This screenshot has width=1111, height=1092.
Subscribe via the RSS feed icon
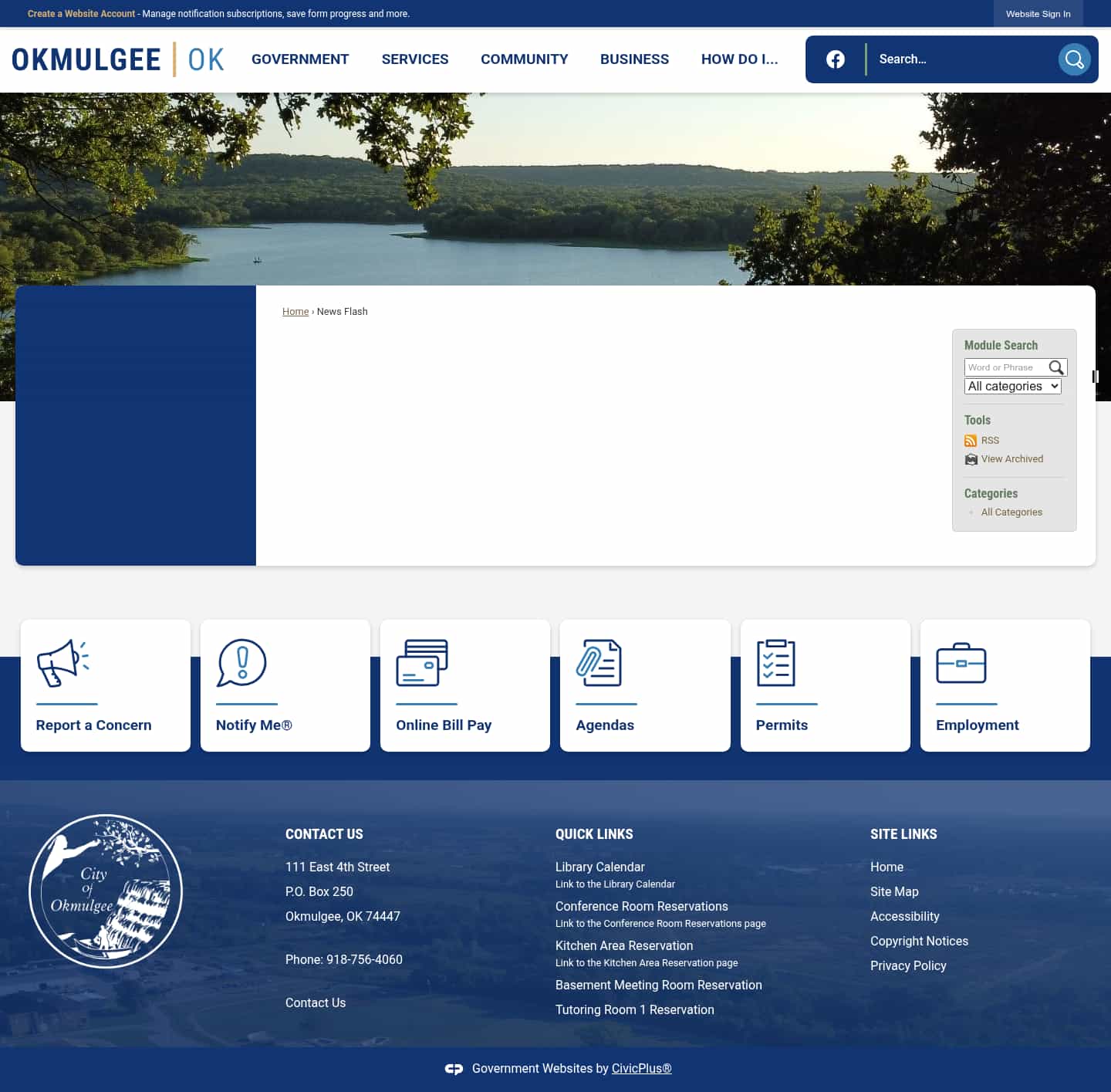[971, 440]
